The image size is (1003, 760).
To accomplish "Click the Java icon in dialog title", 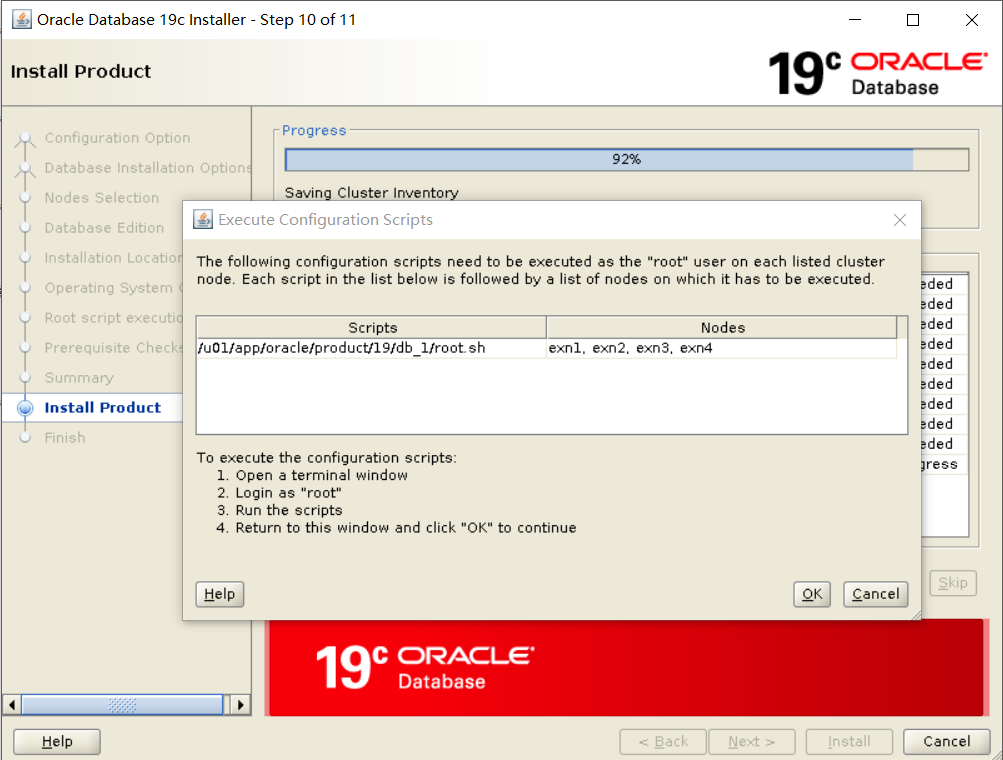I will pos(203,219).
